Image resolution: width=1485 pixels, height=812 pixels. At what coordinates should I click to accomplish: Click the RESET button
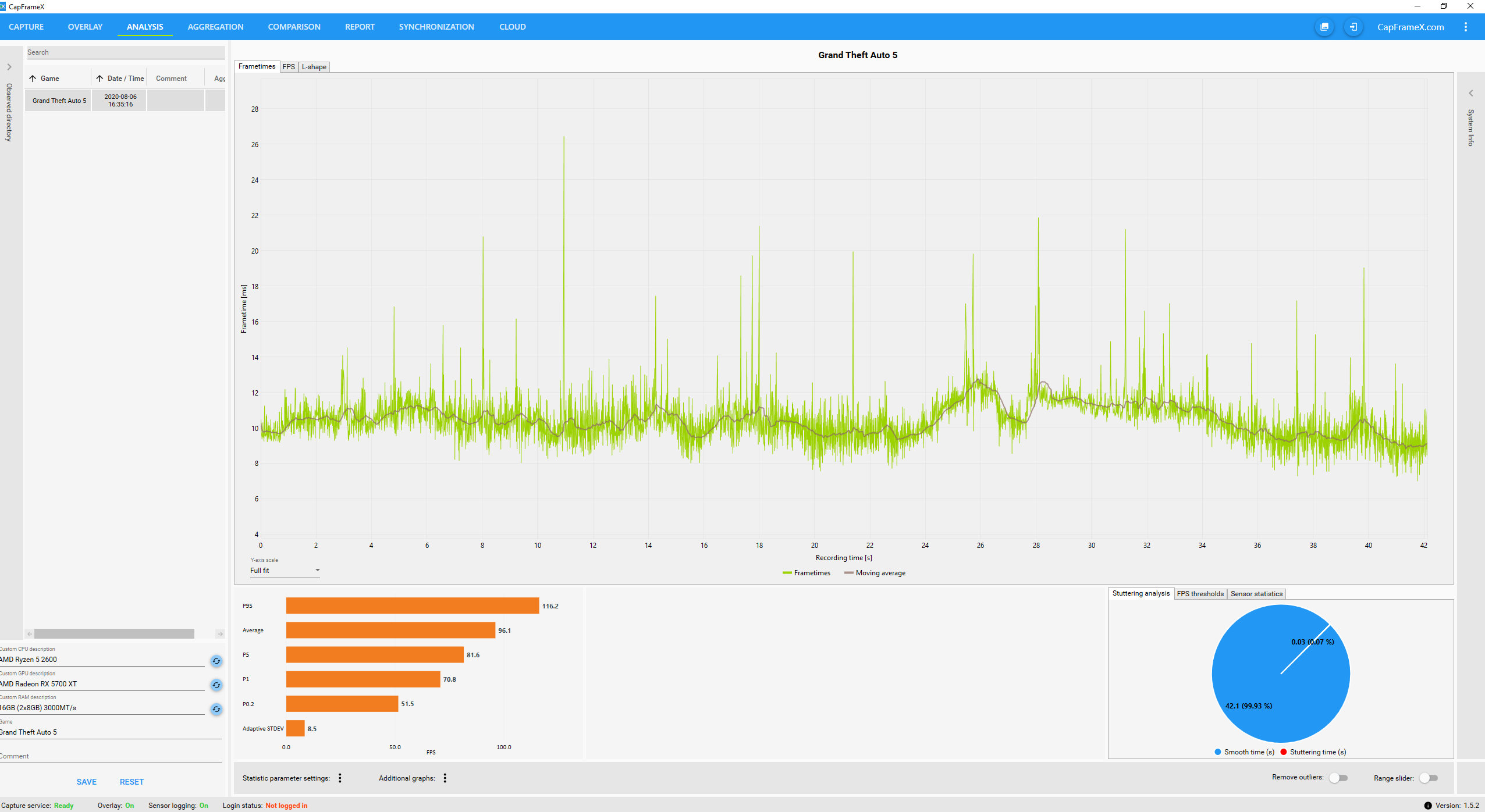coord(132,782)
